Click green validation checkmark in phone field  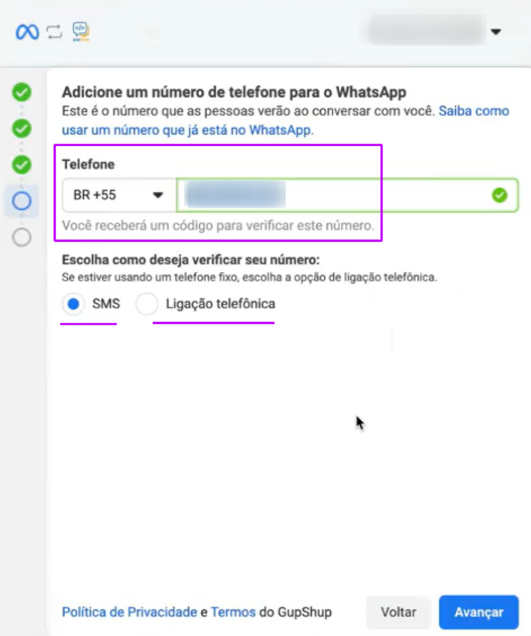click(499, 195)
